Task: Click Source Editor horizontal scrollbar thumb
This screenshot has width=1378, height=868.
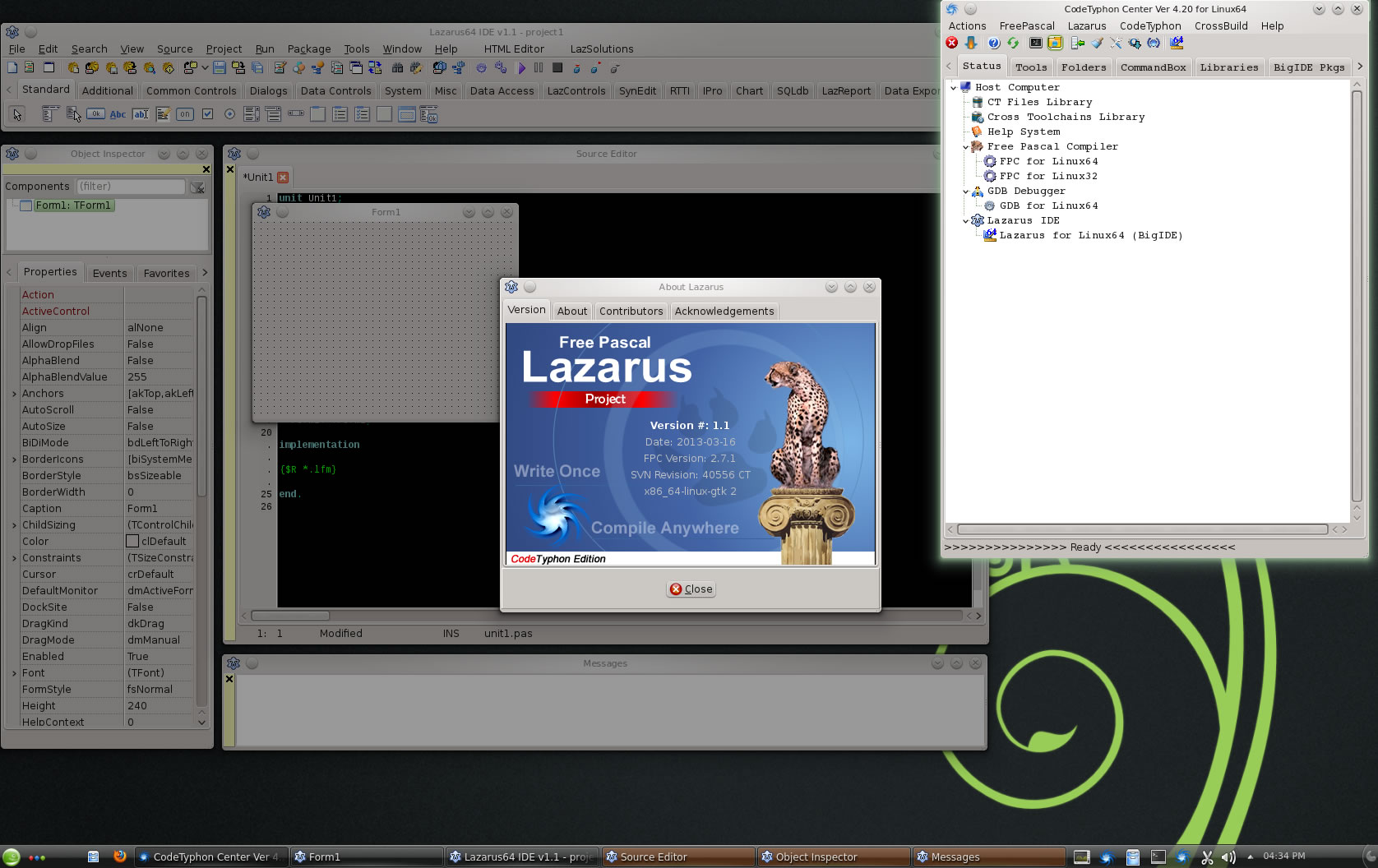Action: tap(290, 616)
